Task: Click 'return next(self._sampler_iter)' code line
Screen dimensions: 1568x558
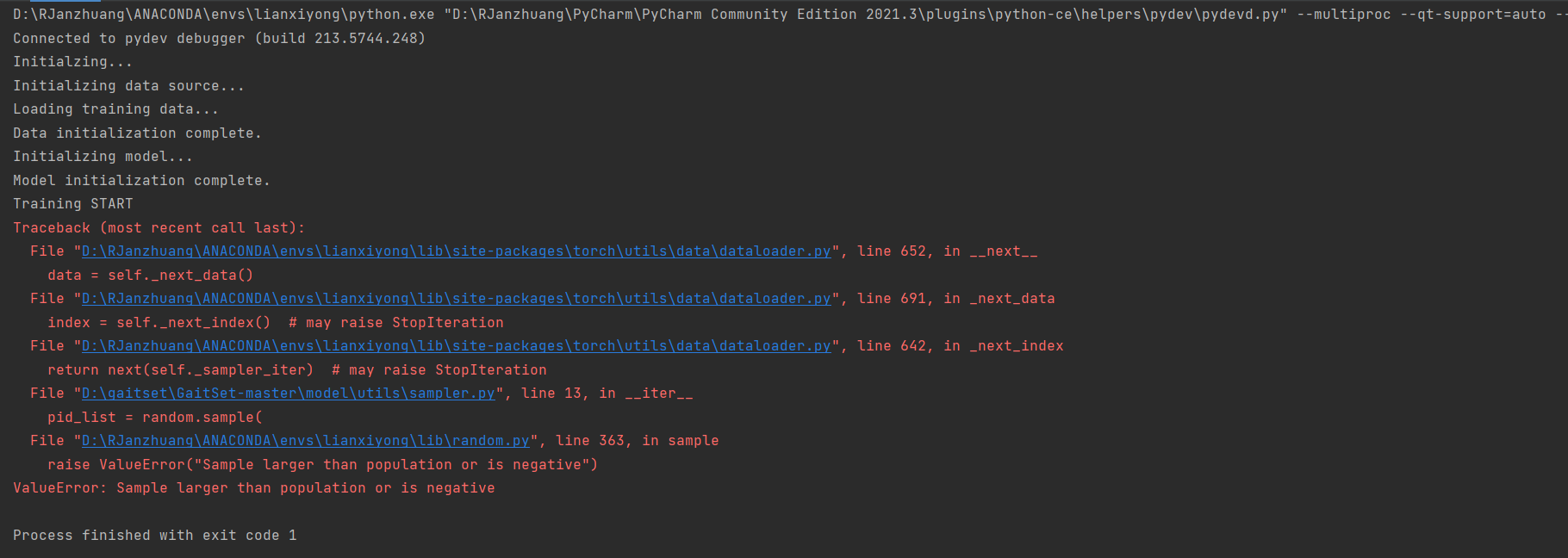Action: [x=296, y=370]
